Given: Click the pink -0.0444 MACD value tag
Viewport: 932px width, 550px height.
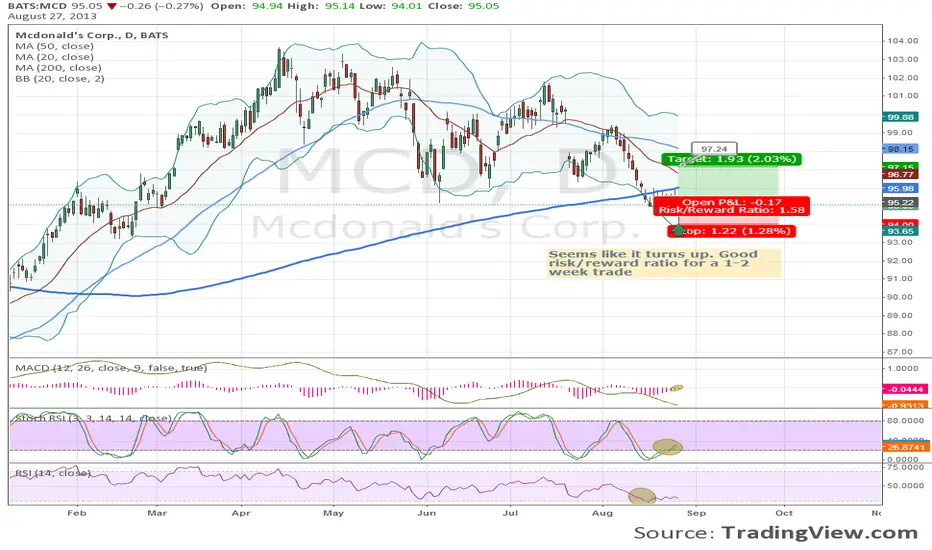Looking at the screenshot, I should coord(905,389).
